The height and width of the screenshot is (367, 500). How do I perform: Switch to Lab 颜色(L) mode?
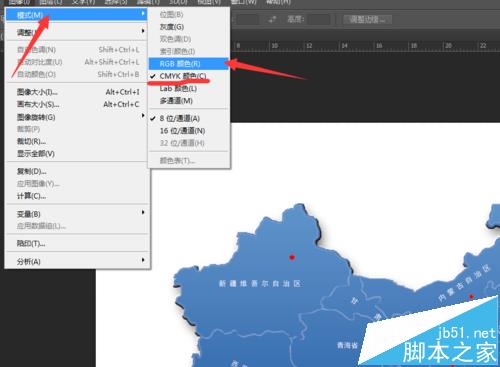[x=189, y=88]
